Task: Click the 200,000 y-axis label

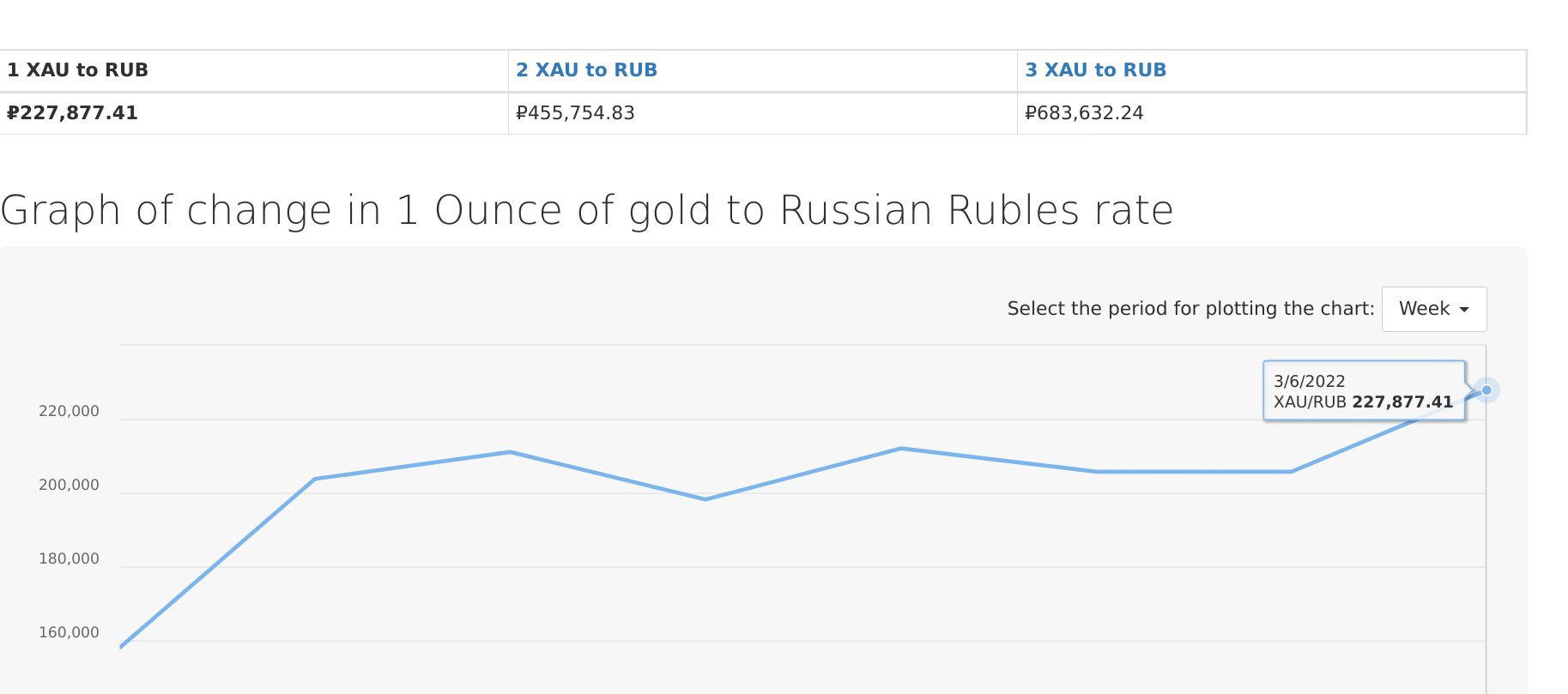Action: coord(69,485)
